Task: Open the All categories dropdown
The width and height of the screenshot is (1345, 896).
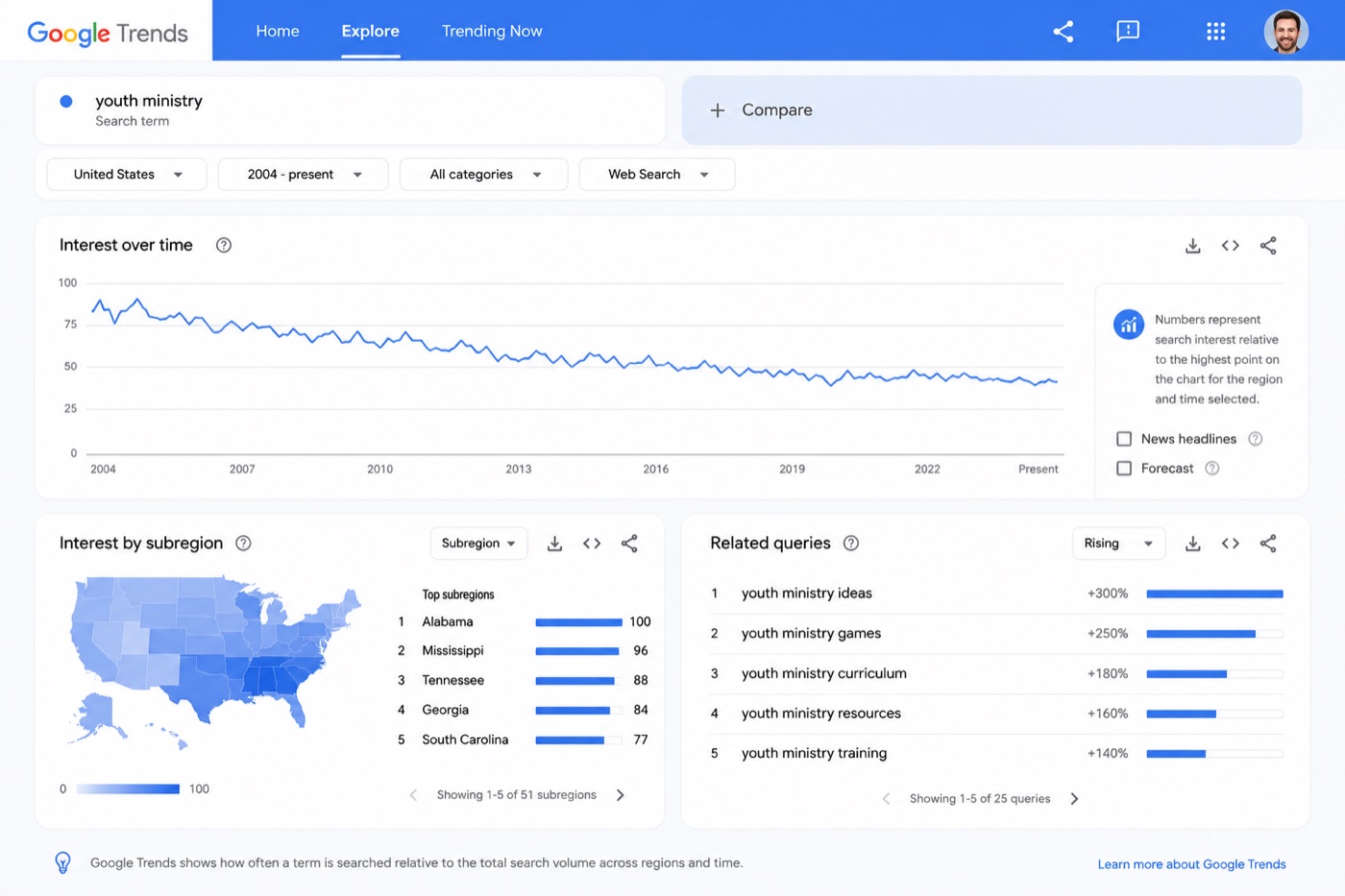Action: pos(483,175)
